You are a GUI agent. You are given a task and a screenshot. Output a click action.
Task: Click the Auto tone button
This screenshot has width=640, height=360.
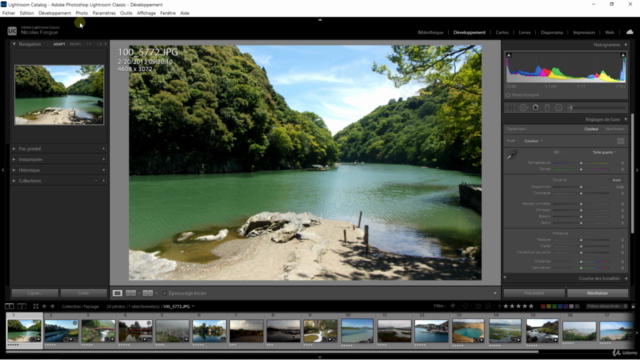pyautogui.click(x=616, y=180)
